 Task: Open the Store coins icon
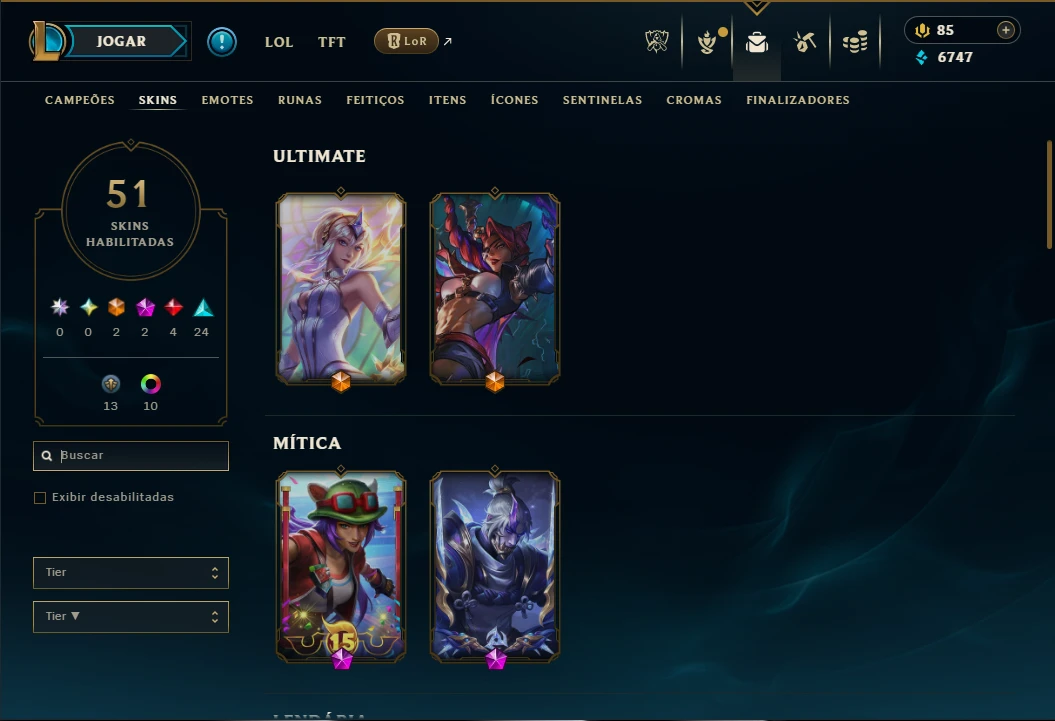click(x=855, y=42)
